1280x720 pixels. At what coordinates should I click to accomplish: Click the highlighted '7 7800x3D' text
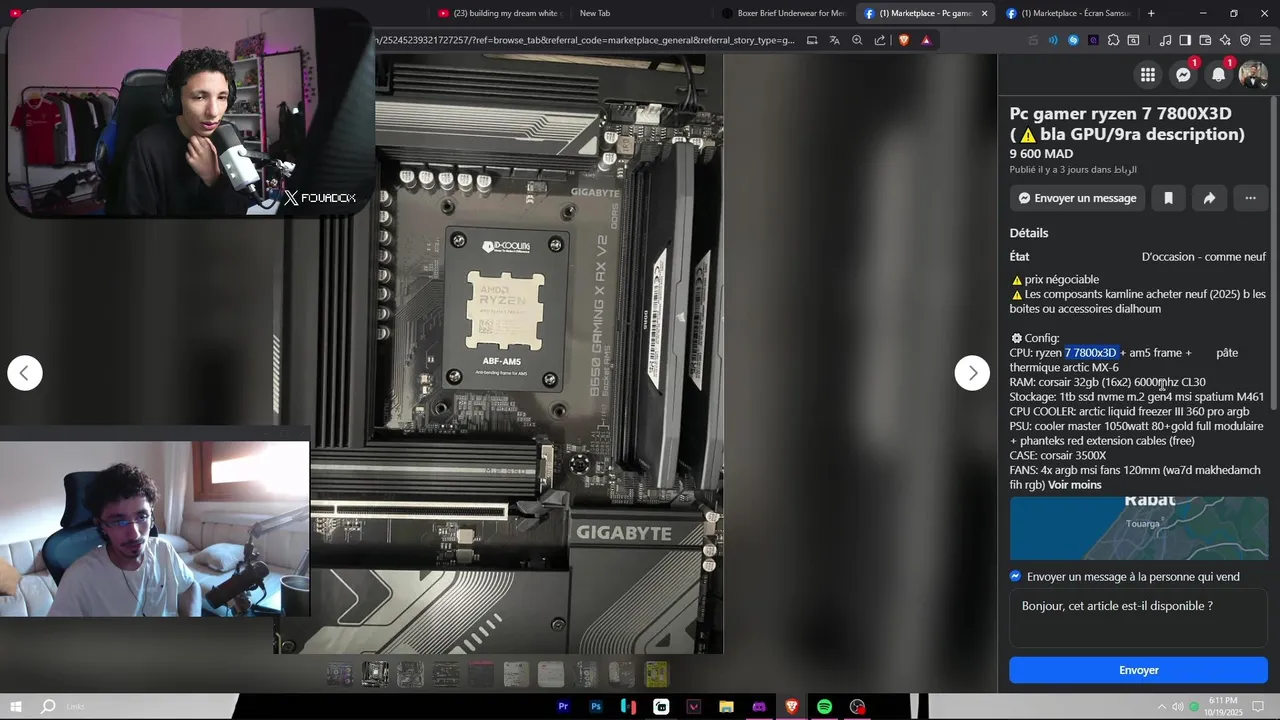pyautogui.click(x=1090, y=353)
